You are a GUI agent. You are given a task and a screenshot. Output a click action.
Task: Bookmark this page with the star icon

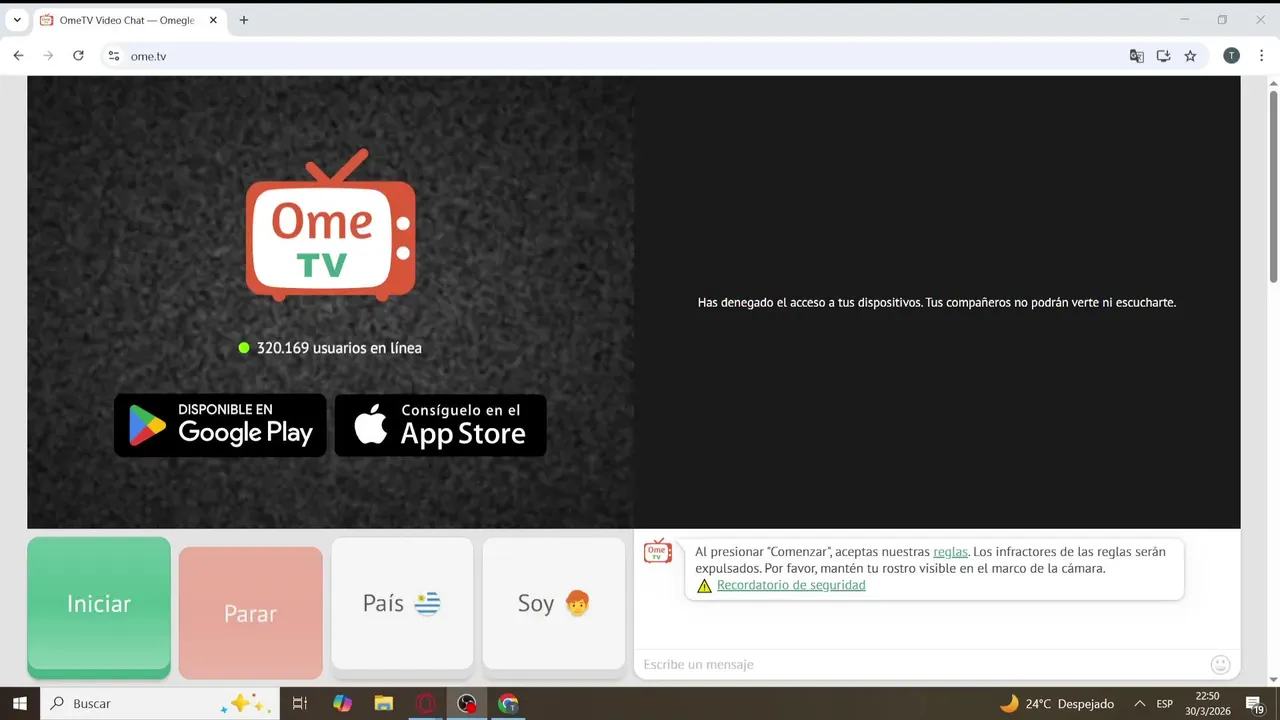(1190, 56)
